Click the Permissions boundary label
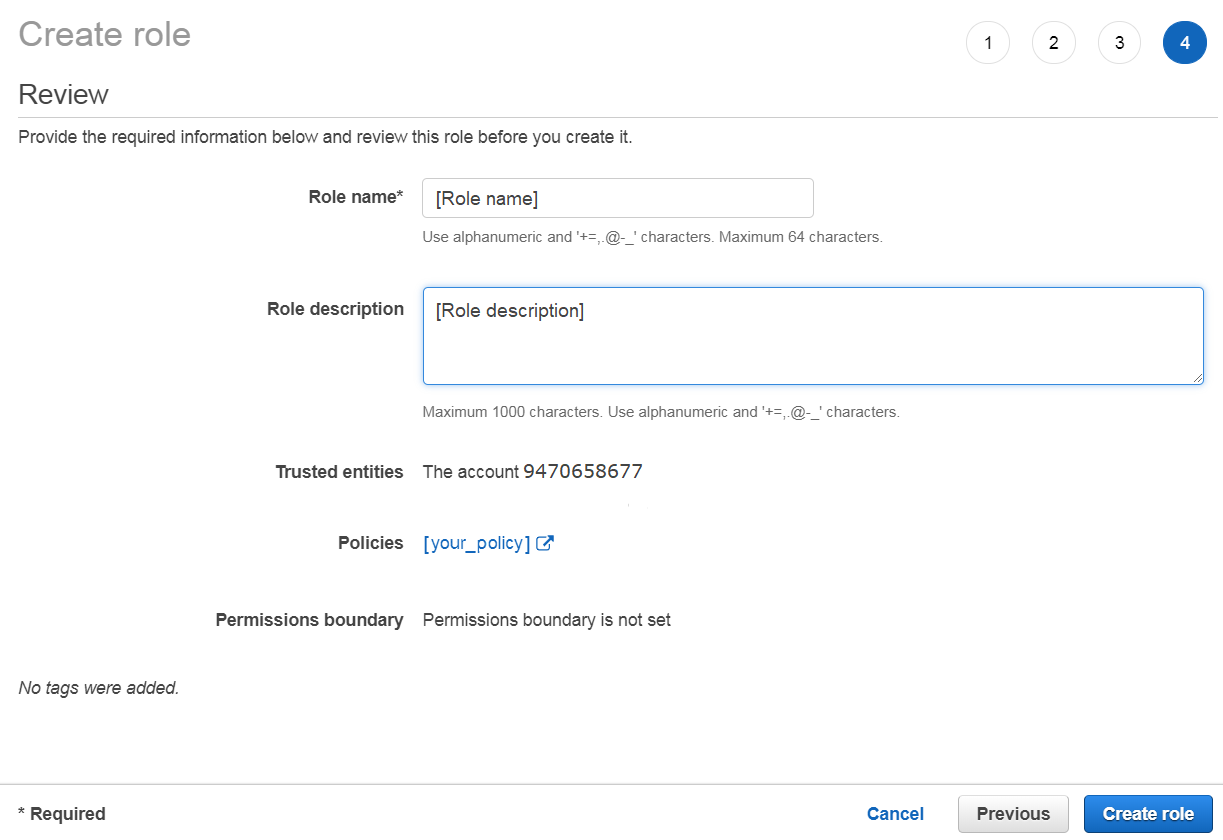 309,619
